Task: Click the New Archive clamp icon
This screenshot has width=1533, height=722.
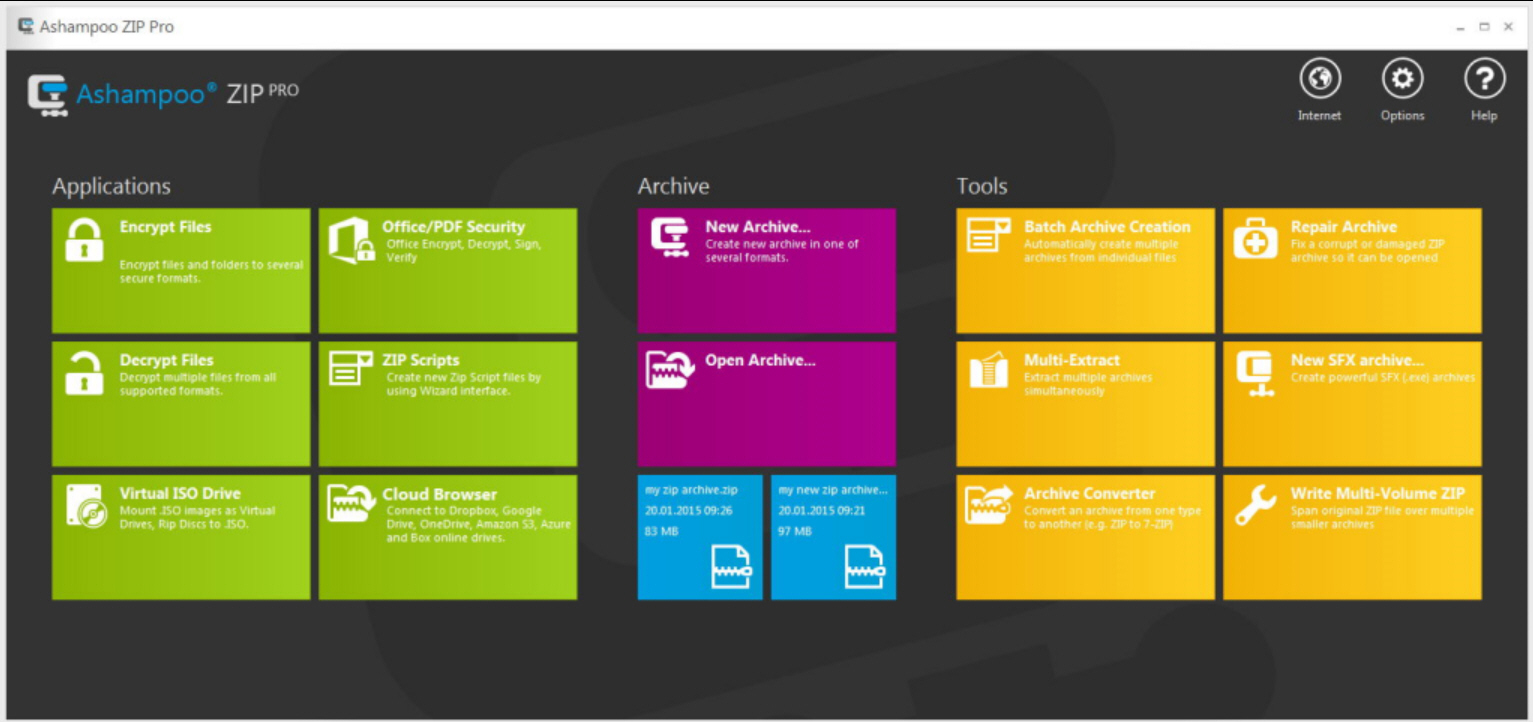Action: pos(669,238)
